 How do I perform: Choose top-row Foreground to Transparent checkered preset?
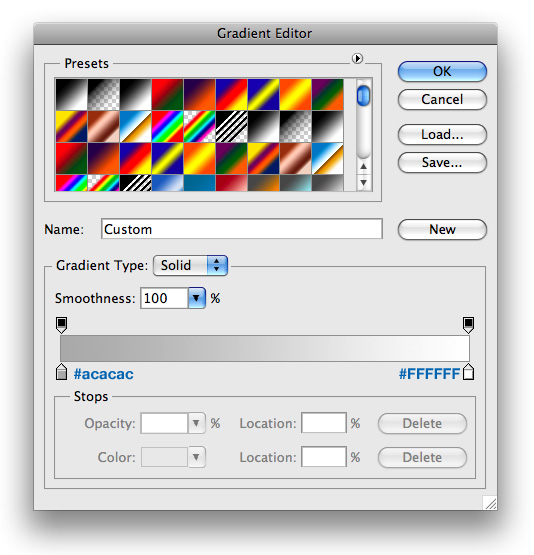click(x=103, y=95)
